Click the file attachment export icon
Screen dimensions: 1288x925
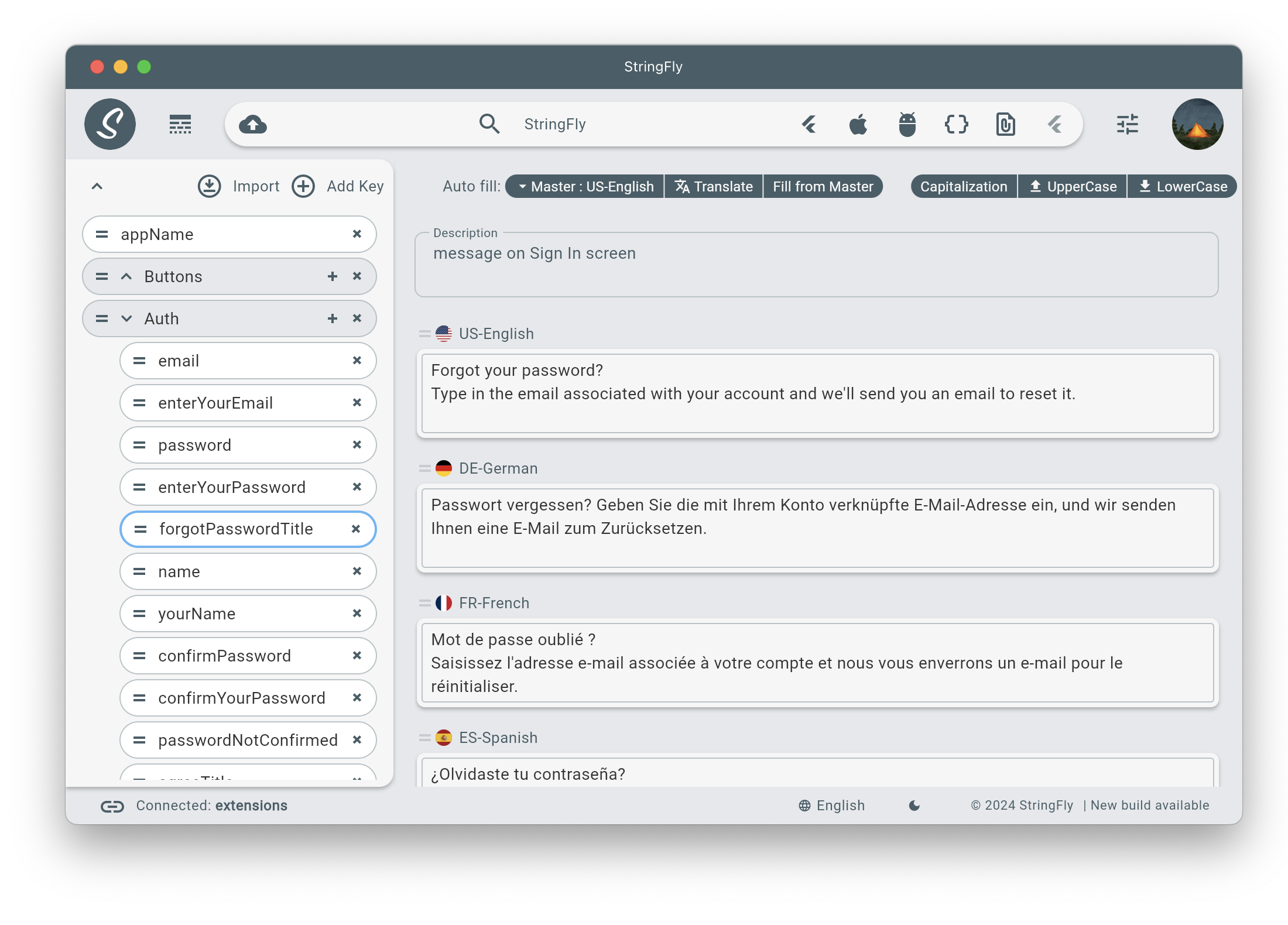point(1006,124)
